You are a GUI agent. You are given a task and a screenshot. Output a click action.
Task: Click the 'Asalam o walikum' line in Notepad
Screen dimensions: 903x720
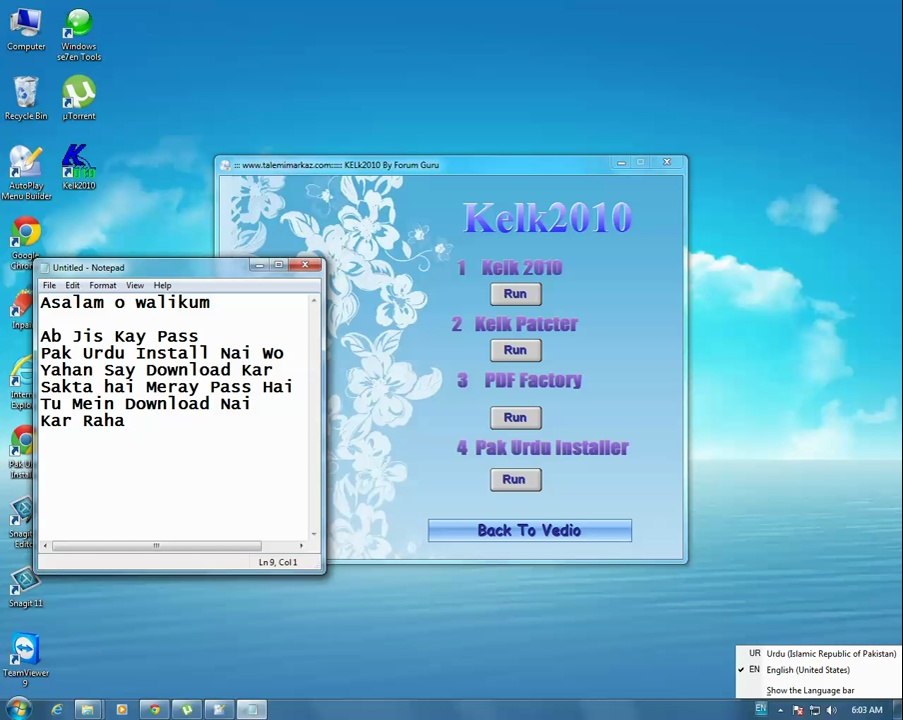(x=125, y=302)
